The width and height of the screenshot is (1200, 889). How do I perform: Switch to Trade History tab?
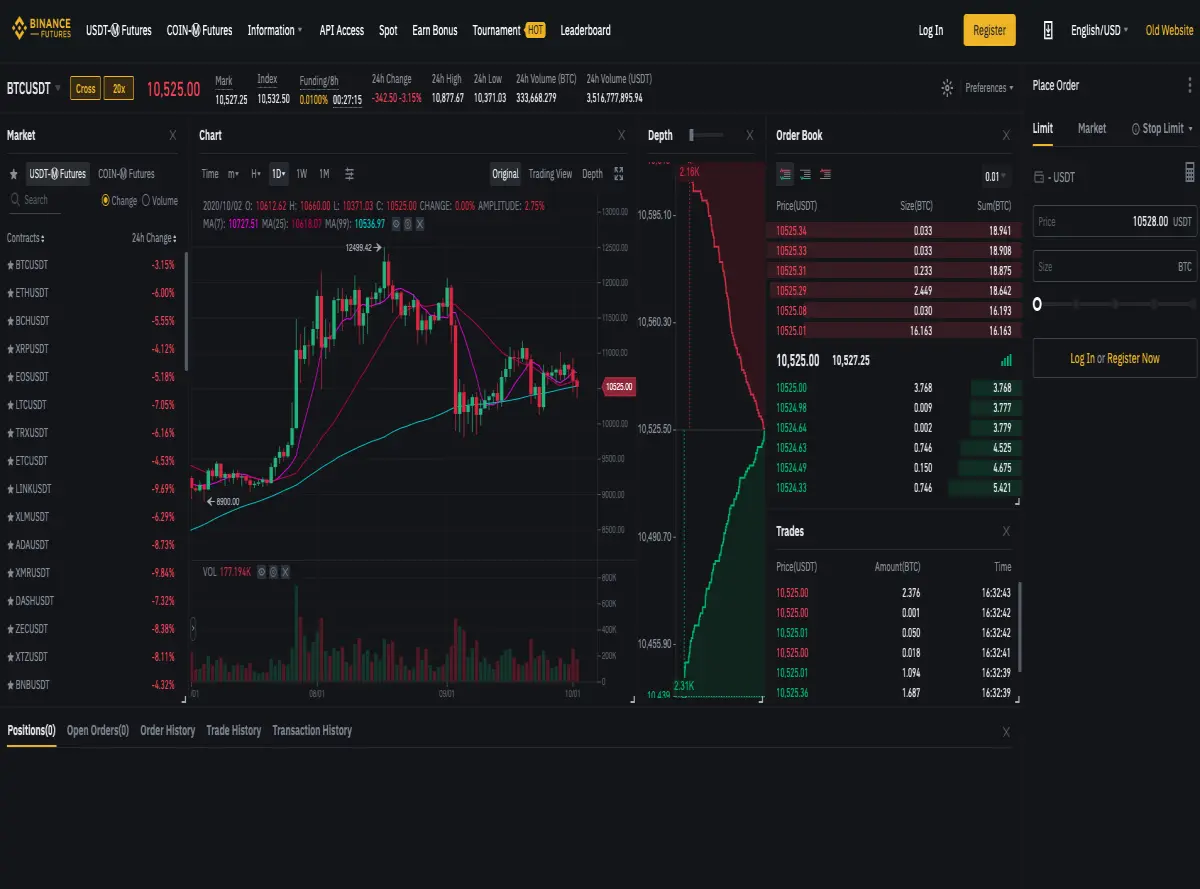tap(233, 730)
